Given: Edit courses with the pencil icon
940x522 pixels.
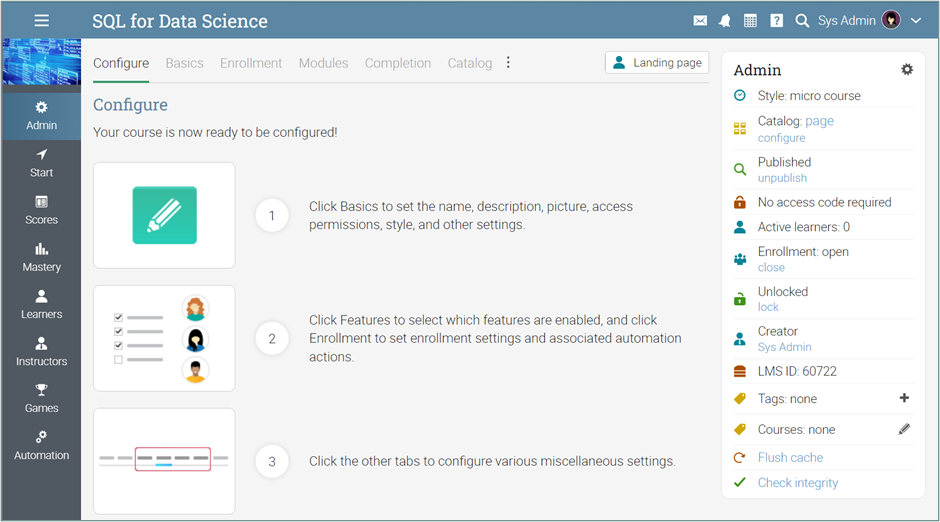Looking at the screenshot, I should (x=904, y=429).
